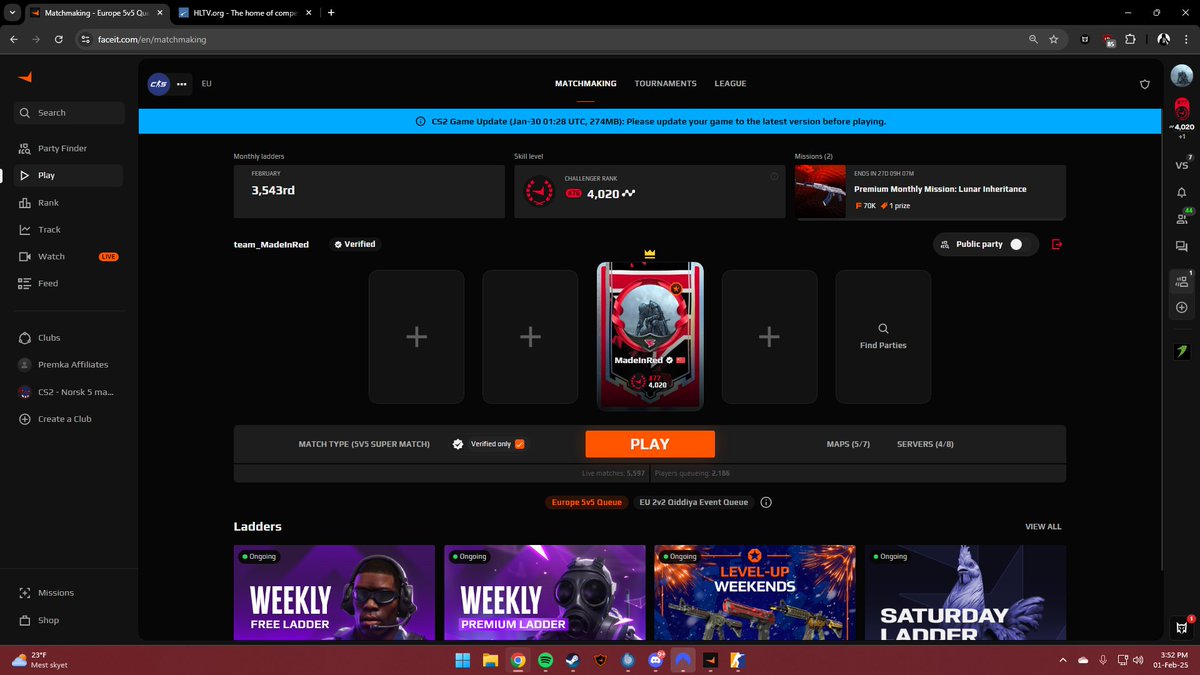This screenshot has width=1200, height=675.
Task: Select the EU 2v2 Qiddiya Event Queue
Action: pos(694,503)
